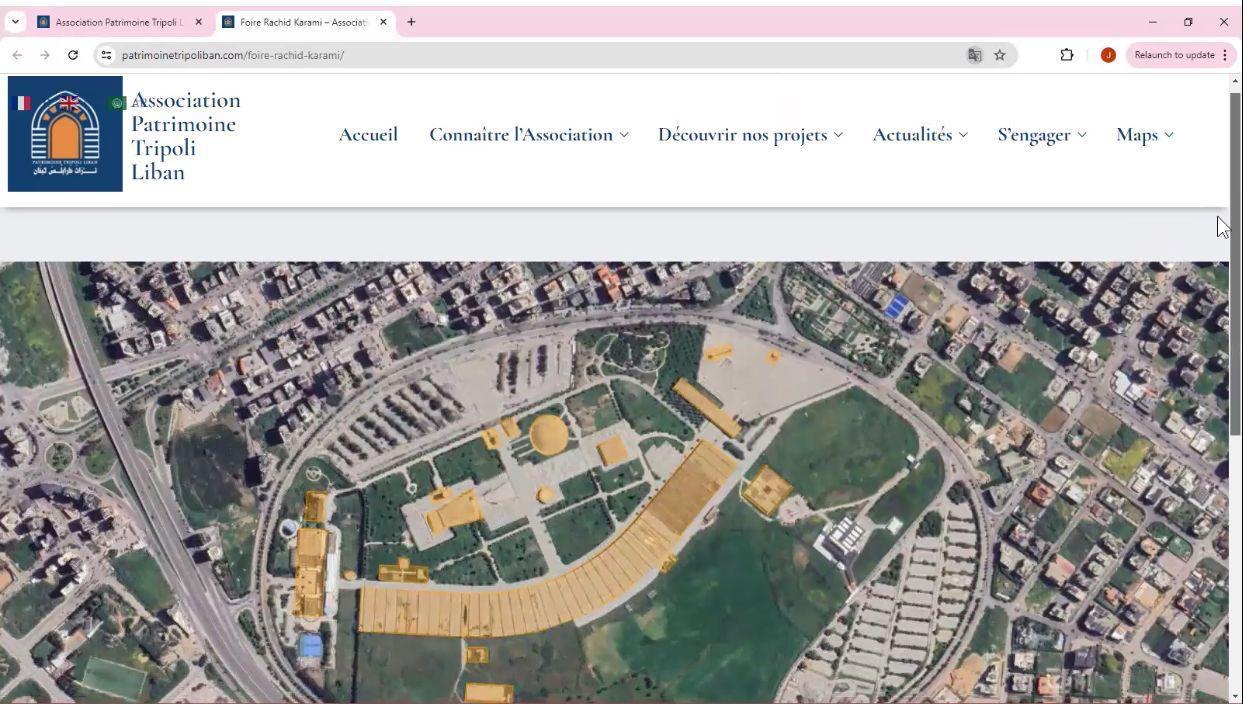1243x704 pixels.
Task: Go back to the previous page
Action: coord(17,55)
